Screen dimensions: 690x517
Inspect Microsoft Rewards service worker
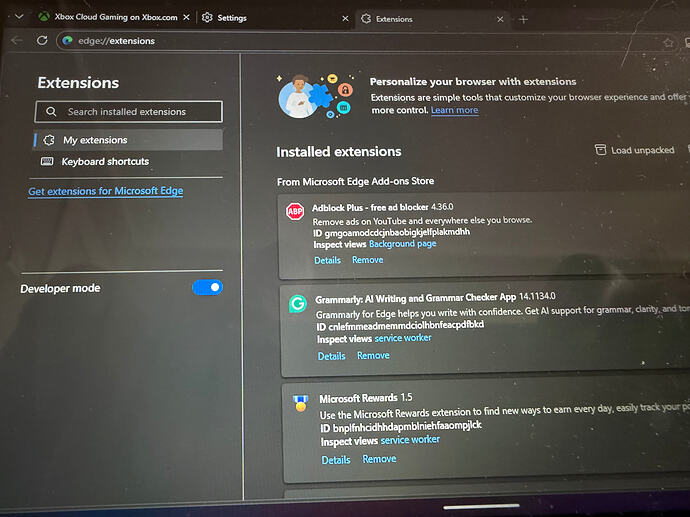(410, 440)
